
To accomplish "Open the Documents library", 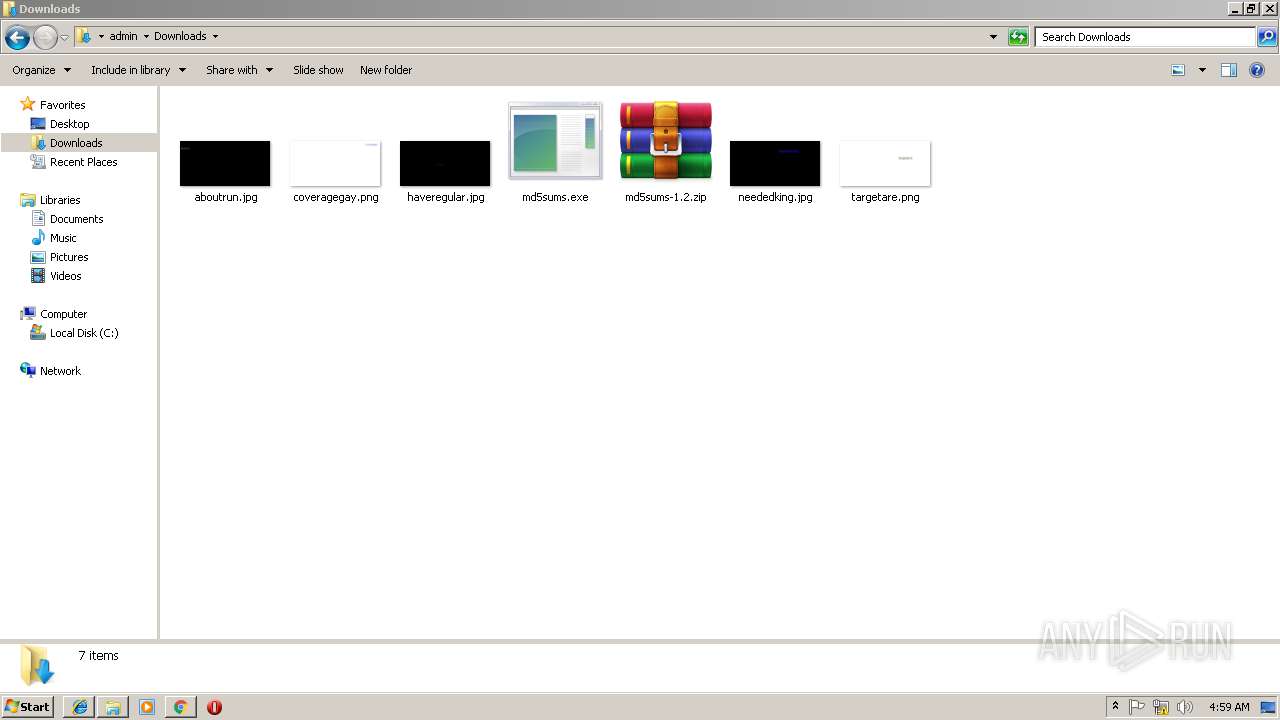I will (x=76, y=219).
